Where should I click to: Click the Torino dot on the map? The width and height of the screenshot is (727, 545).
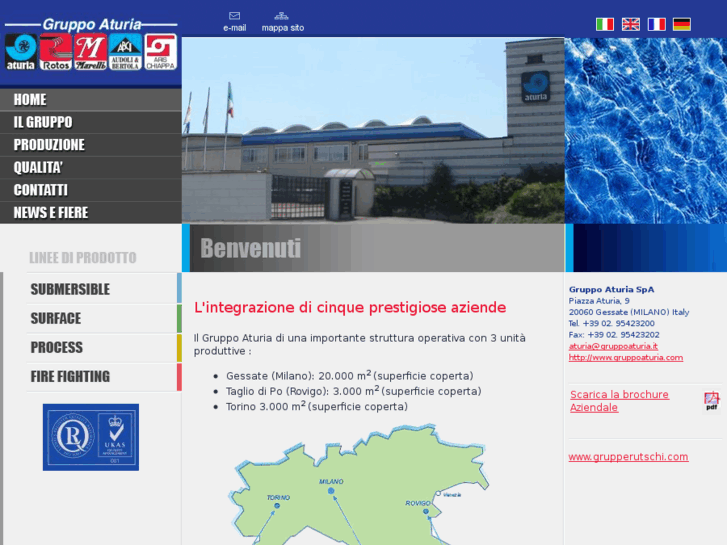pyautogui.click(x=277, y=506)
